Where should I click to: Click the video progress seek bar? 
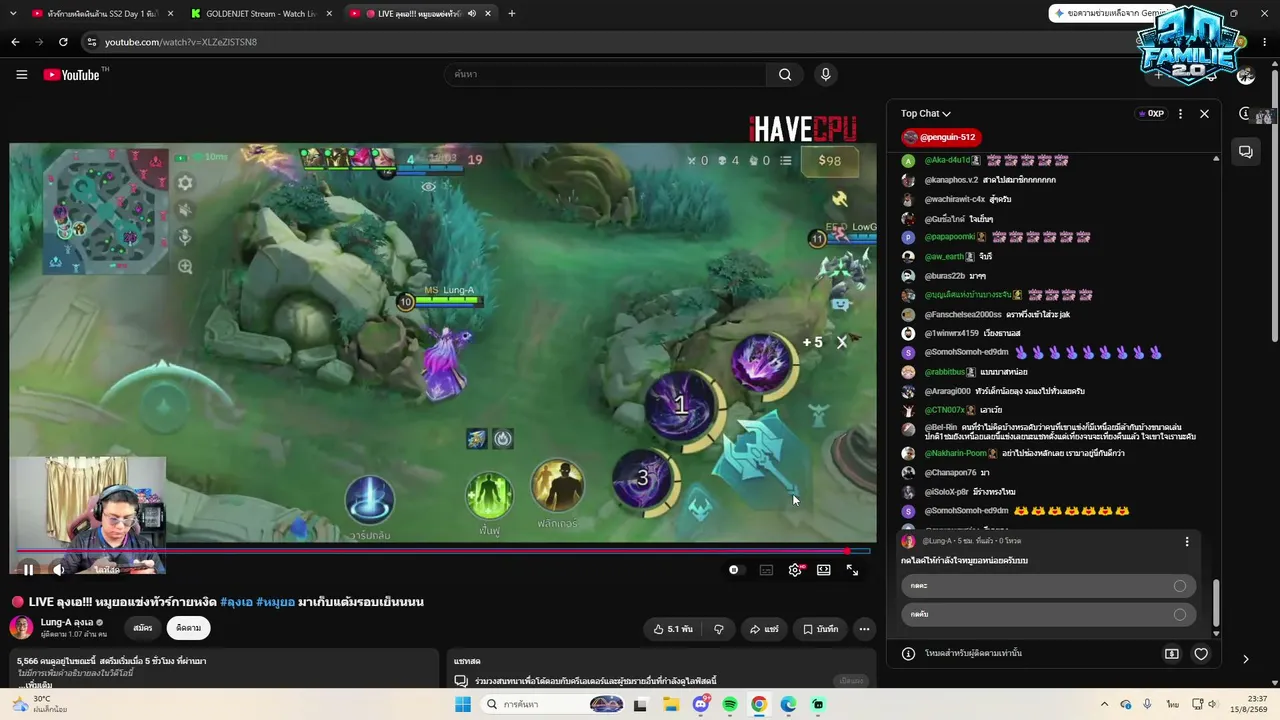(443, 551)
